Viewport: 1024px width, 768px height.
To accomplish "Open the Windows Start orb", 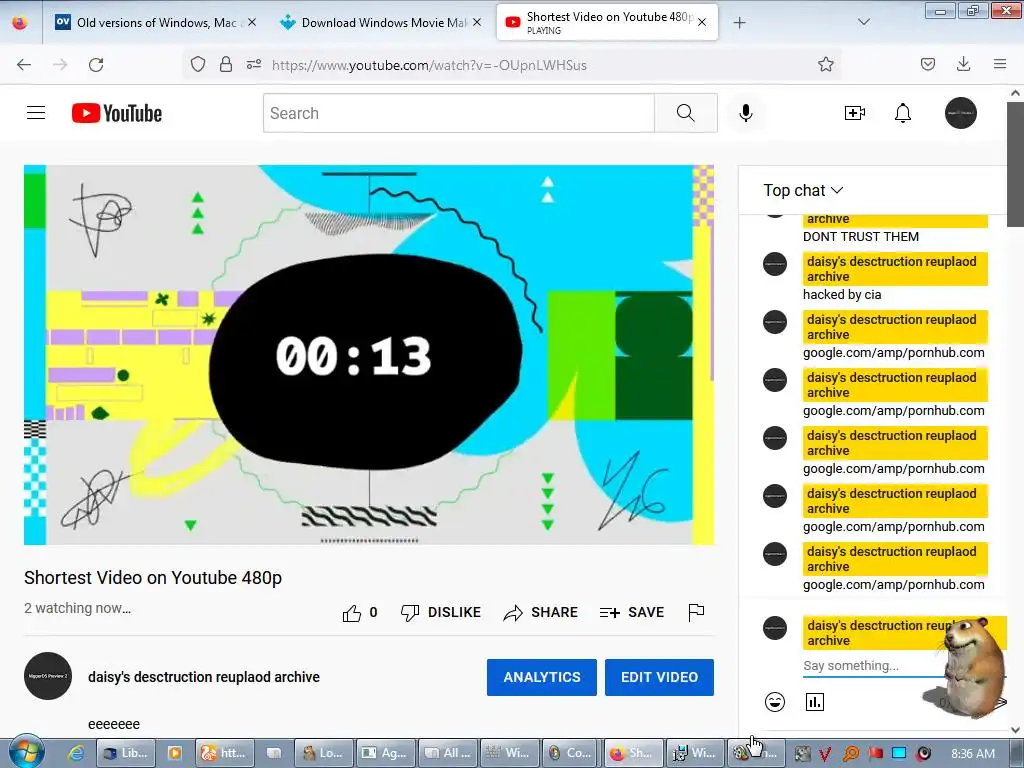I will click(27, 753).
